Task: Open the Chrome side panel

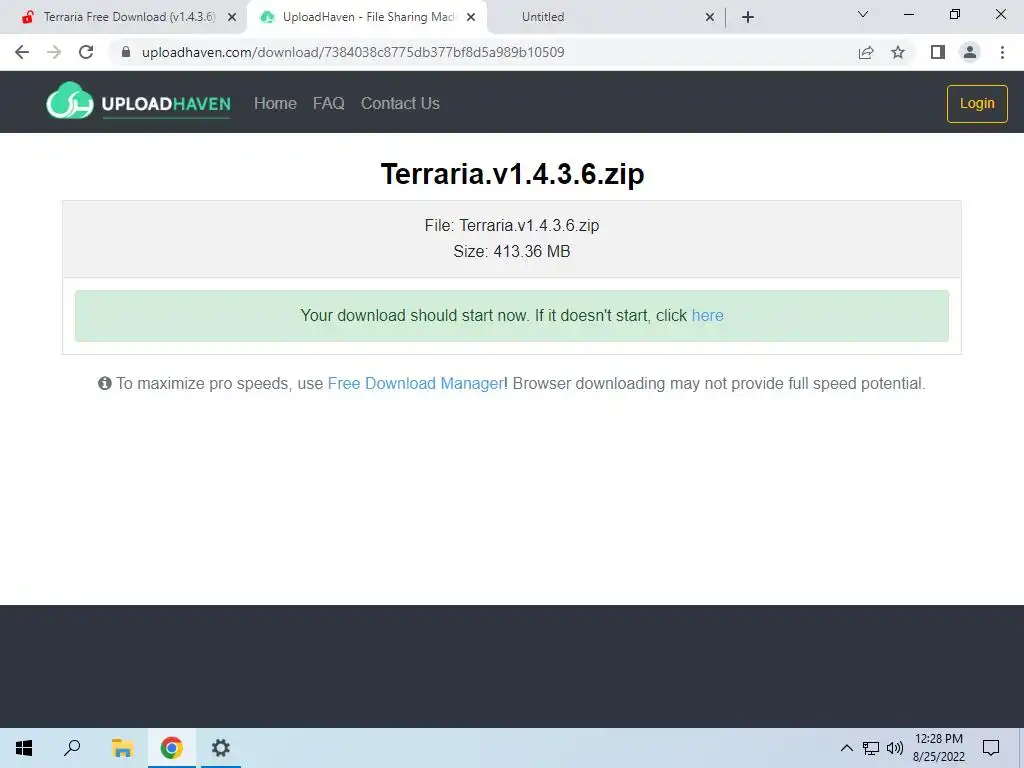Action: click(x=938, y=52)
